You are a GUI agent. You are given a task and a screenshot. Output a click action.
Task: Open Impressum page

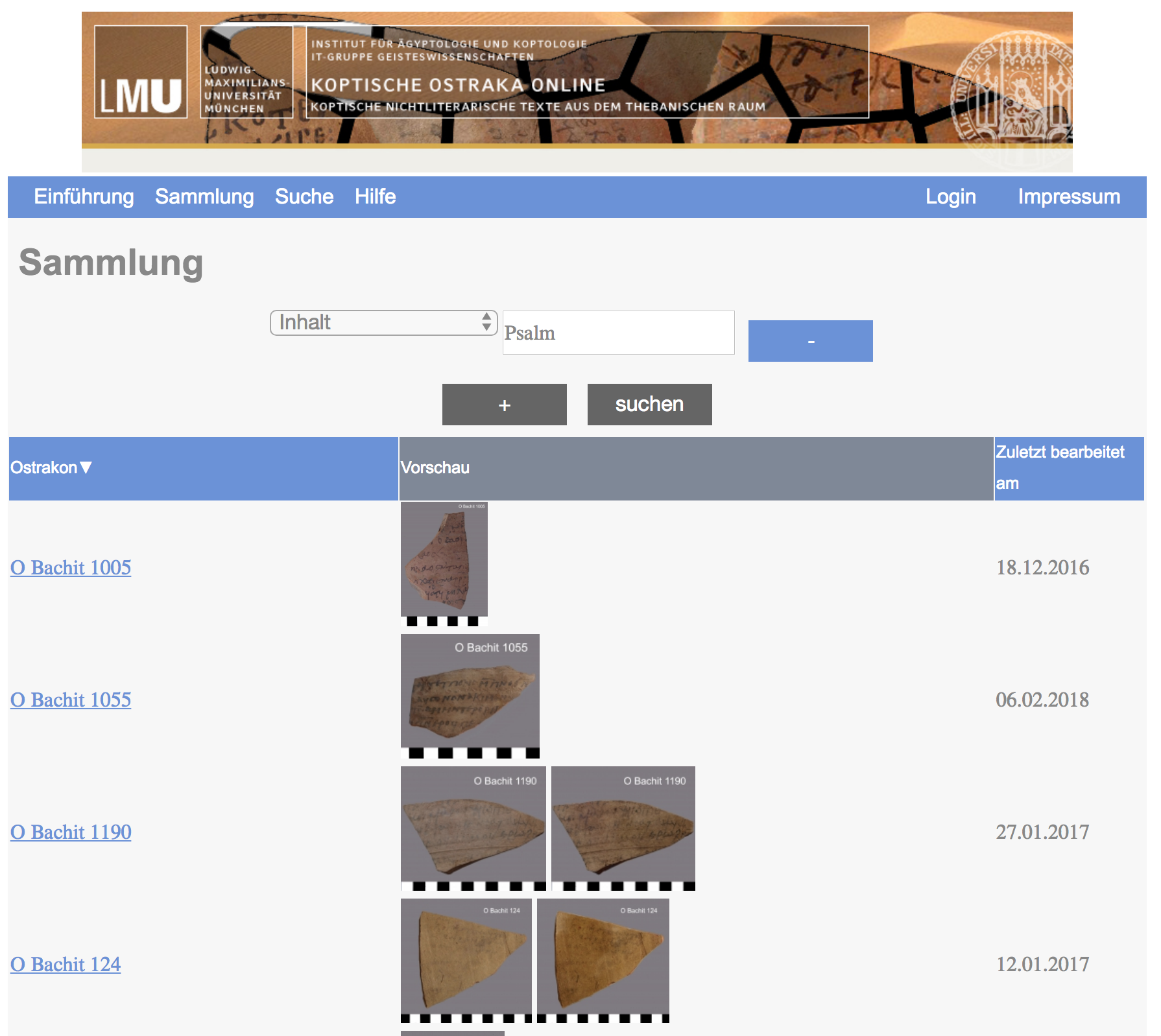click(x=1069, y=197)
